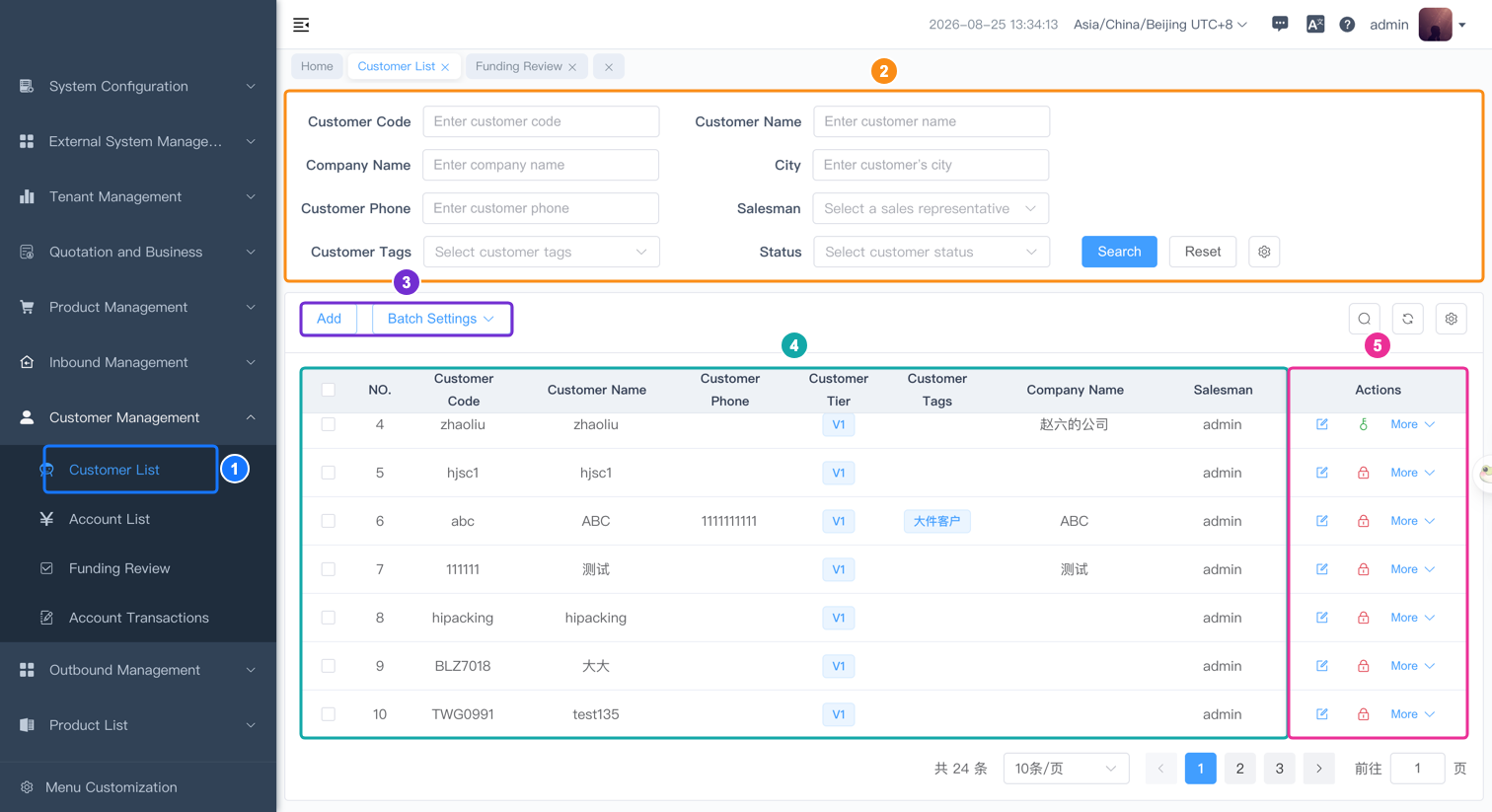Edit customer row with code 111111

point(1322,569)
